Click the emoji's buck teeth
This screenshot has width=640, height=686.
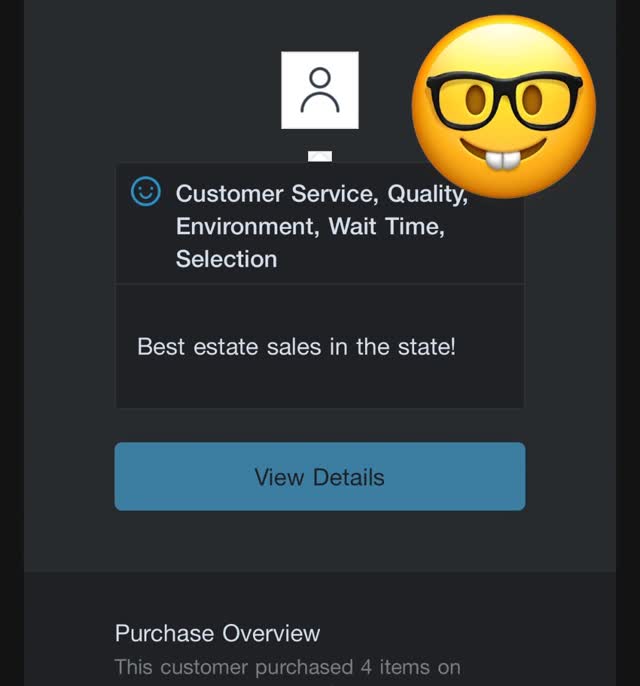tap(504, 160)
